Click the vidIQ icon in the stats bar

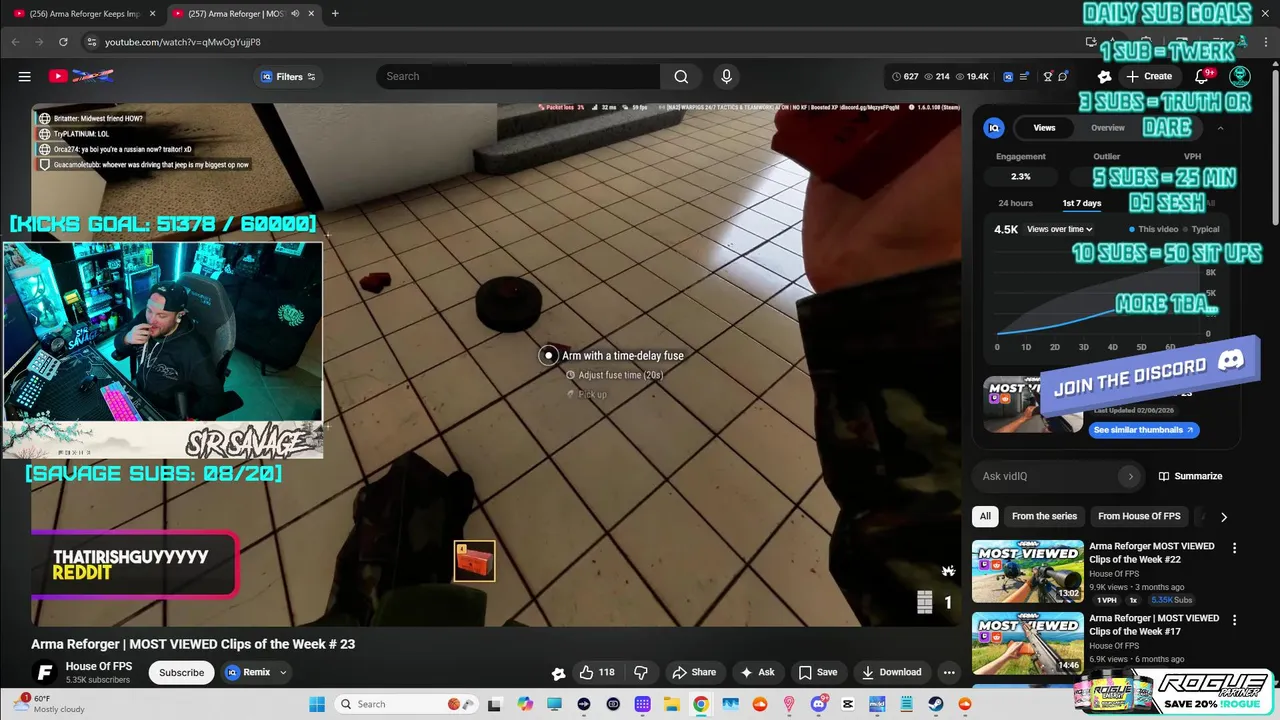(1008, 76)
